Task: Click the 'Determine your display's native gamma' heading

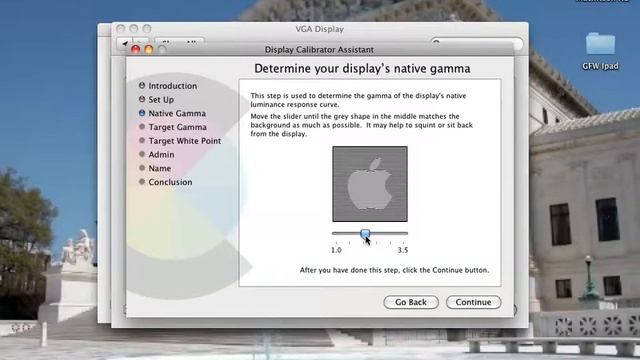Action: coord(362,68)
